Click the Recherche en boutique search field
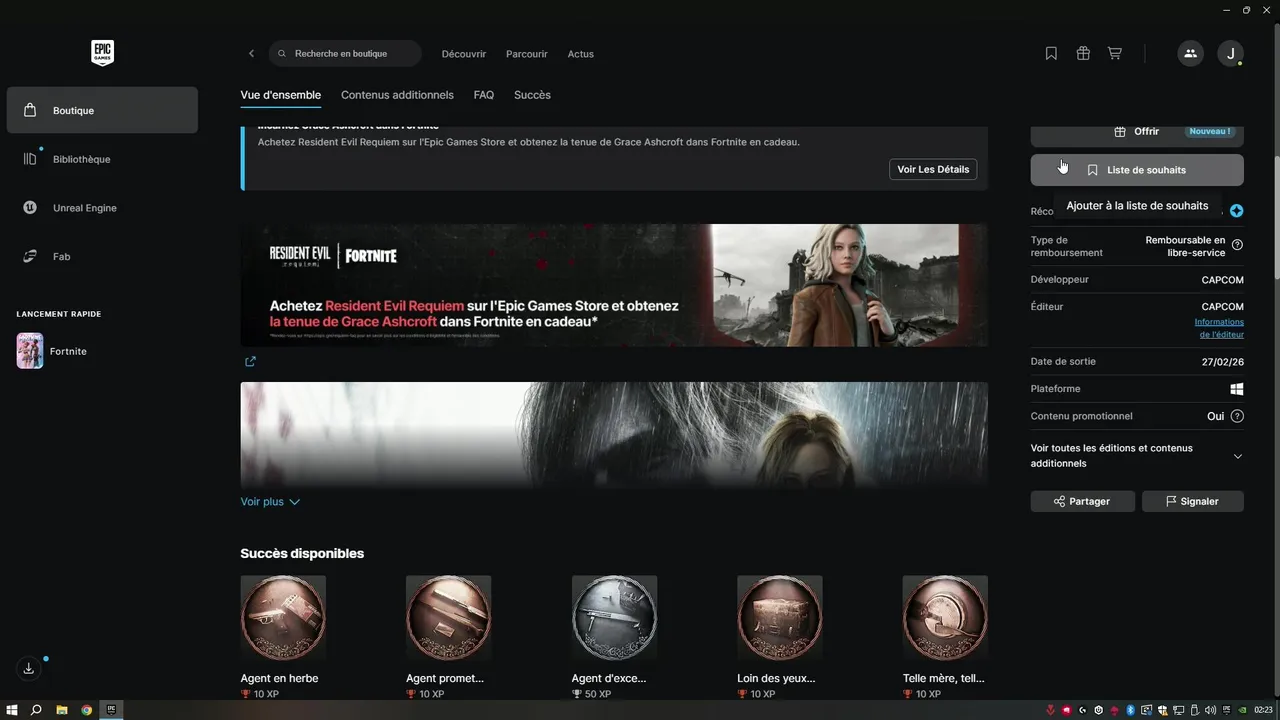The image size is (1280, 720). [x=345, y=54]
